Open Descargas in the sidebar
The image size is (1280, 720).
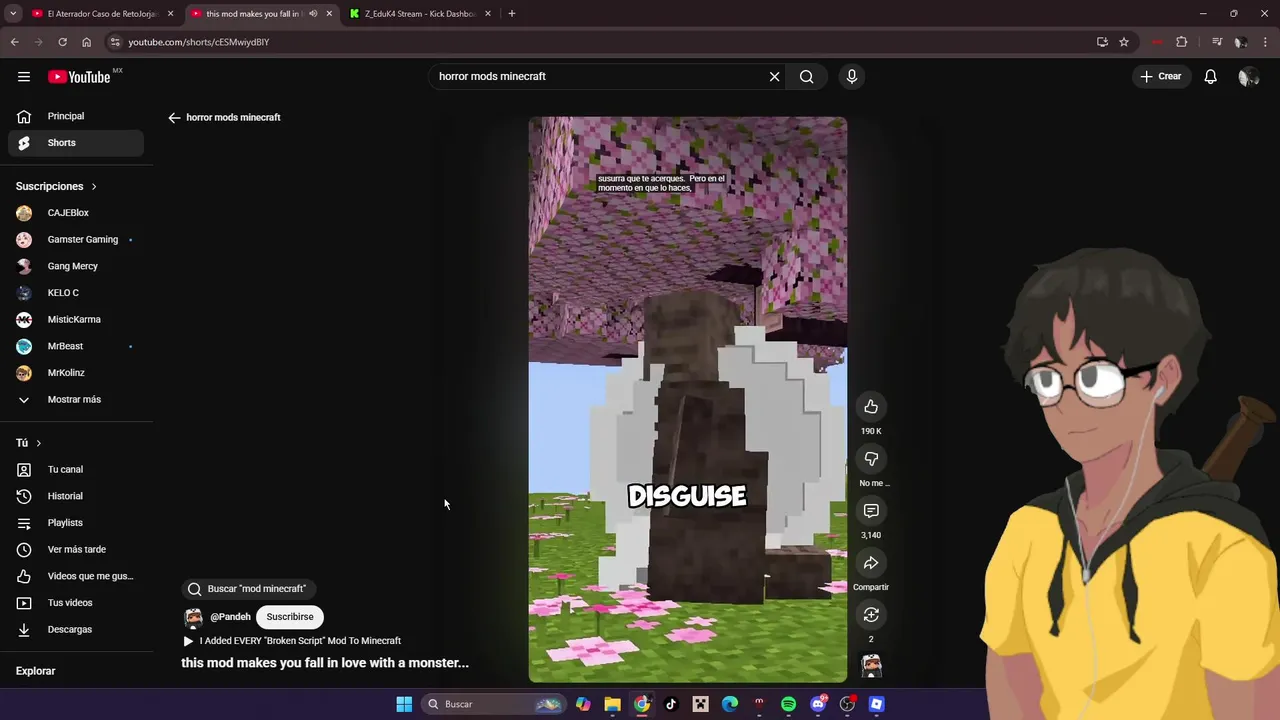point(75,629)
